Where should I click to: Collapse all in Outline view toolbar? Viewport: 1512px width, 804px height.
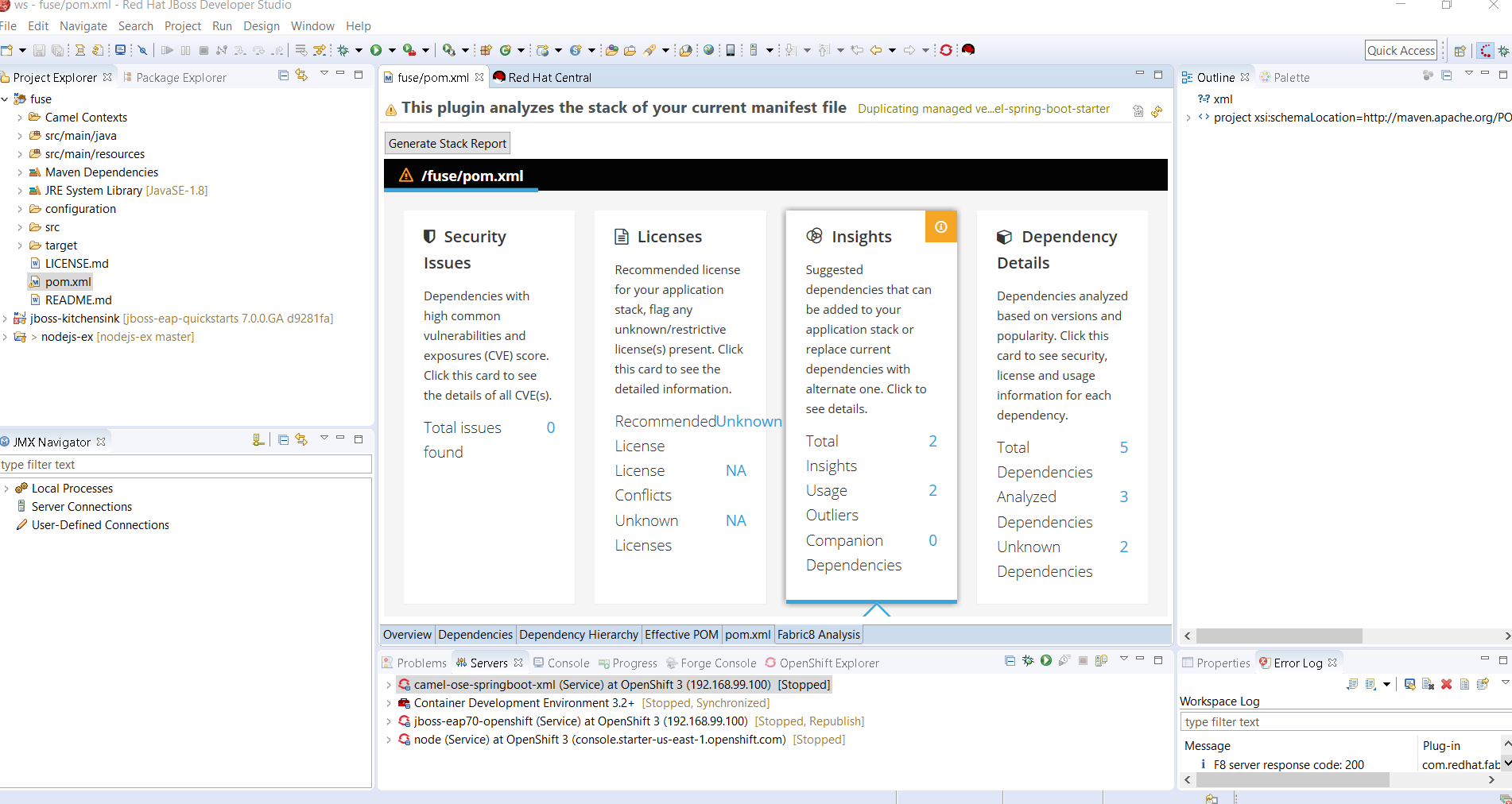1447,75
